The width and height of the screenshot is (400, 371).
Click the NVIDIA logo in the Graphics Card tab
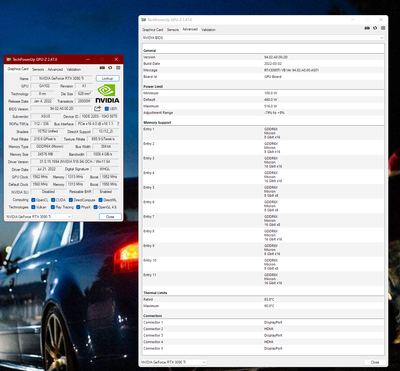pos(107,93)
